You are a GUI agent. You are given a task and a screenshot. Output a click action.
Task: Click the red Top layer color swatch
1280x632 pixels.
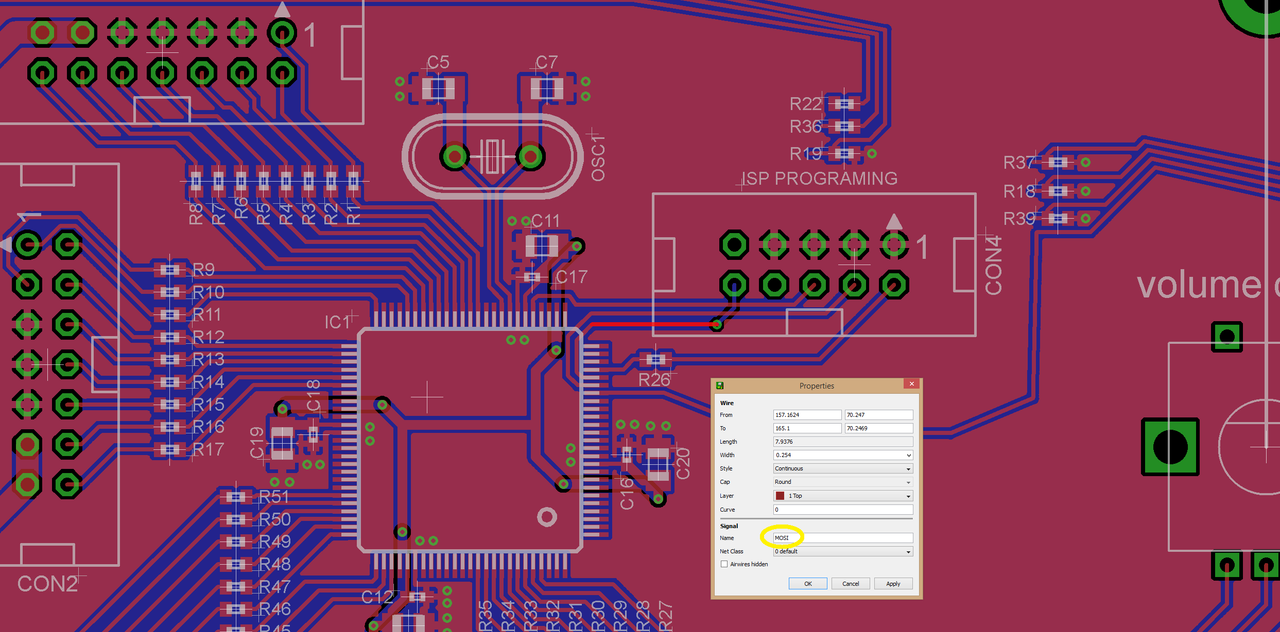click(780, 496)
